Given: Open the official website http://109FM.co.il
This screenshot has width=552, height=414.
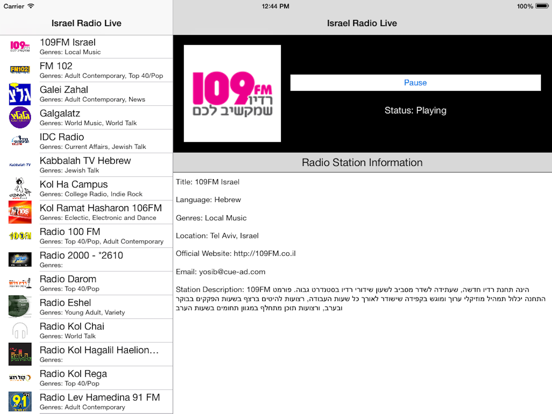Looking at the screenshot, I should (x=265, y=253).
